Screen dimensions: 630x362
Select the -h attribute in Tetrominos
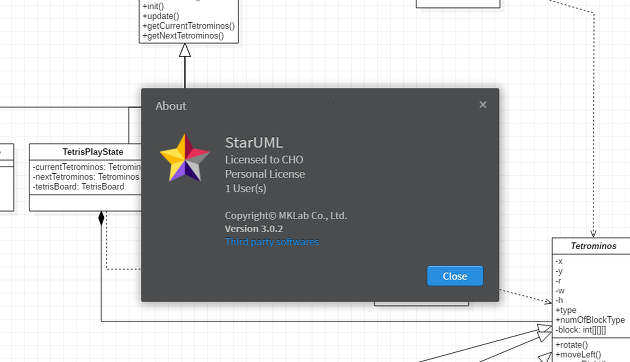tap(559, 300)
